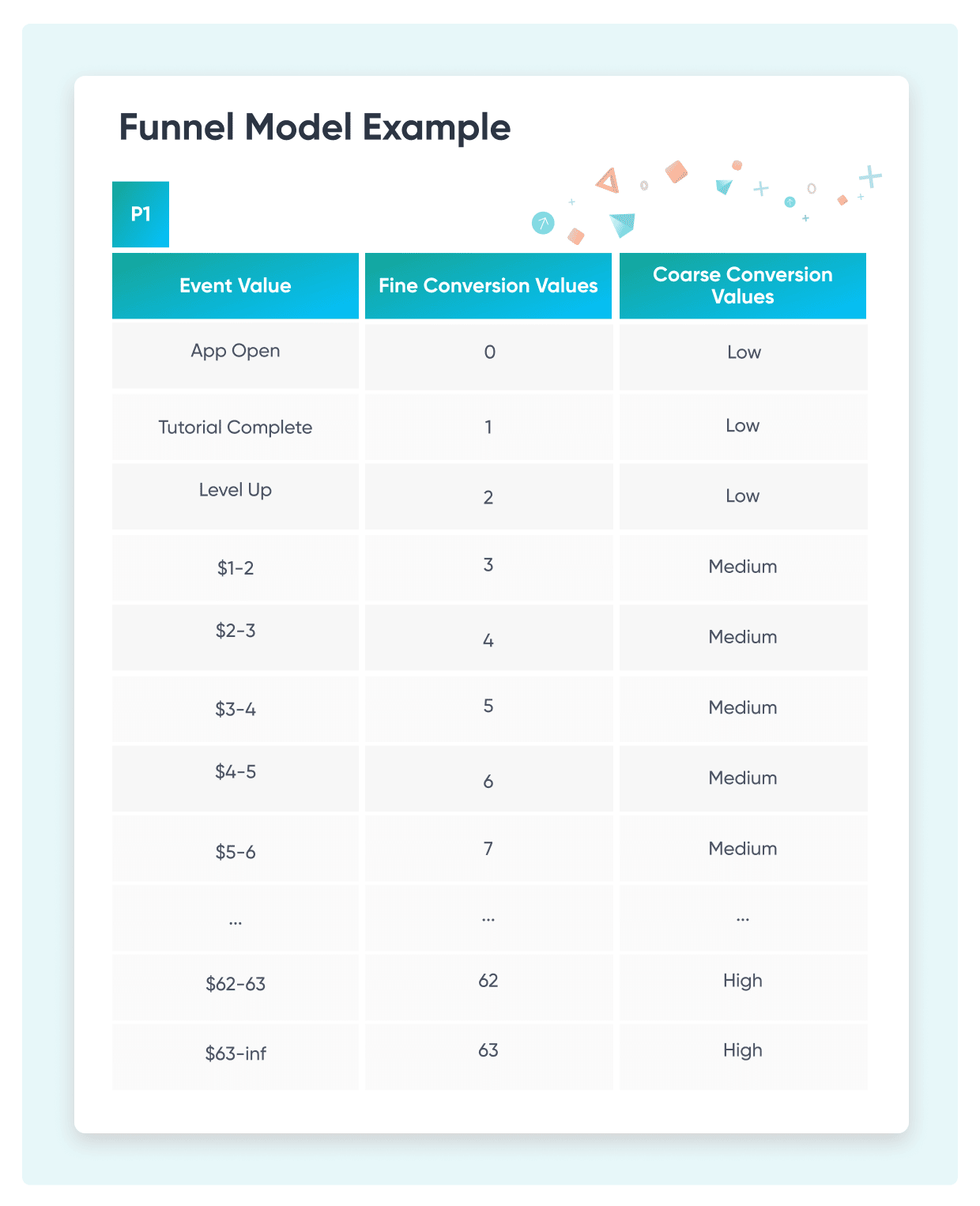
Task: Click the large teal arrow circle icon
Action: click(x=543, y=224)
